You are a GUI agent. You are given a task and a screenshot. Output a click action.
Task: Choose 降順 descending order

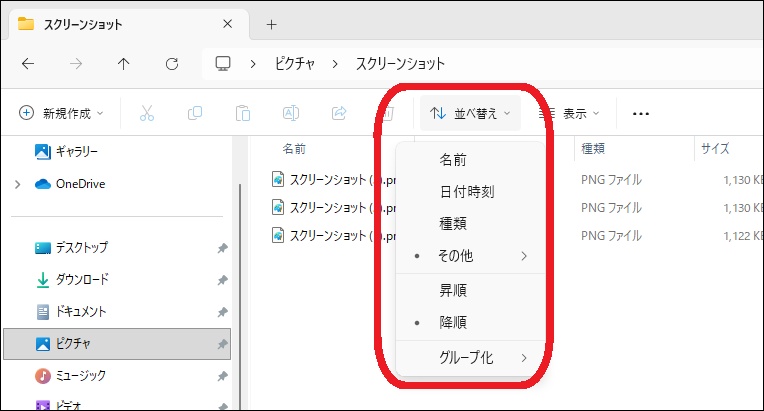[470, 322]
